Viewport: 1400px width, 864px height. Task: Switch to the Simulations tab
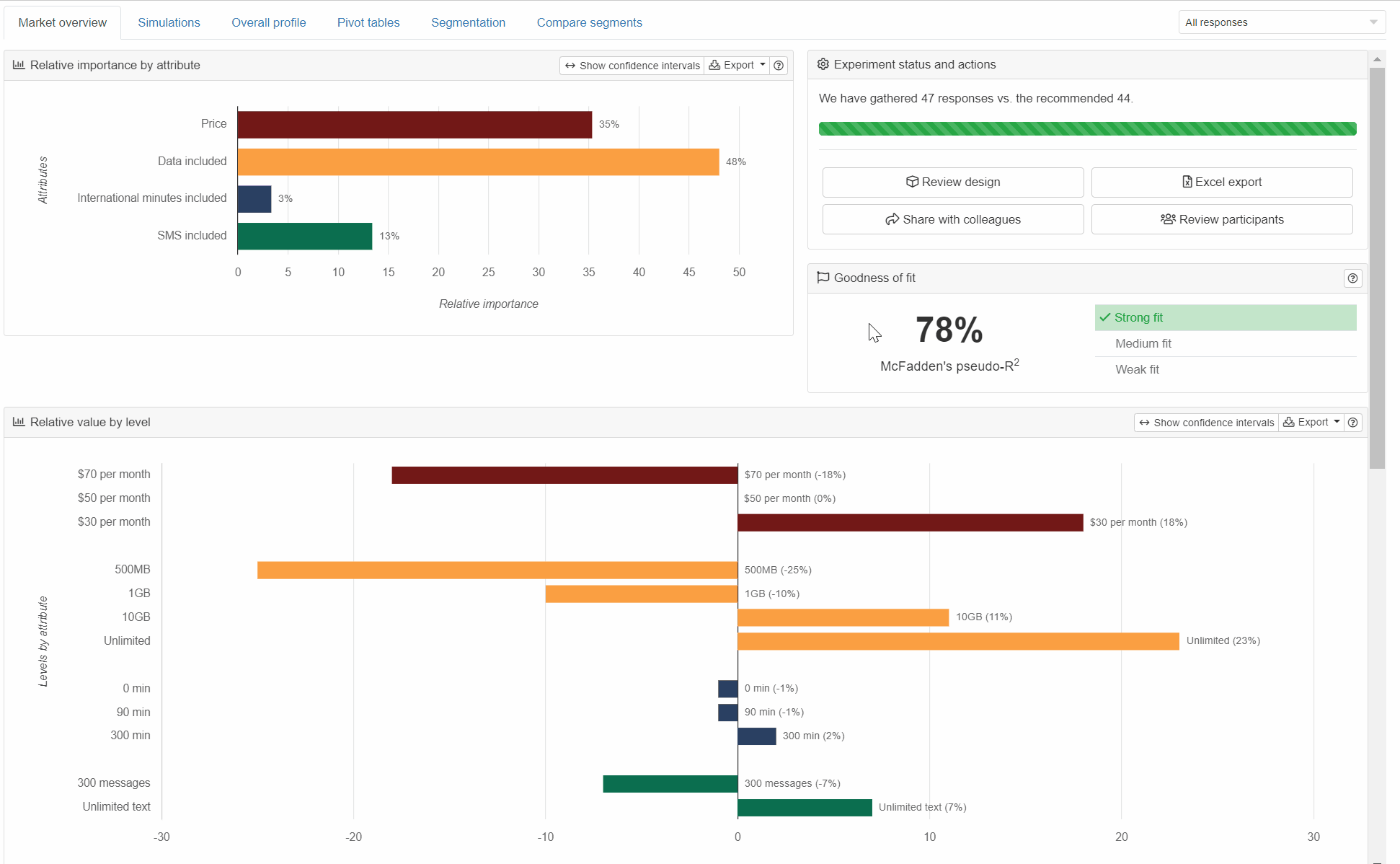pos(169,22)
